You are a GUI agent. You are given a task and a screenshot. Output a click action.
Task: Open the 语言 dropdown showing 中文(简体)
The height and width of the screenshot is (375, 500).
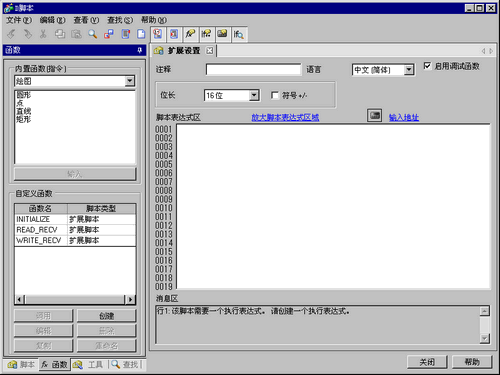pyautogui.click(x=409, y=70)
